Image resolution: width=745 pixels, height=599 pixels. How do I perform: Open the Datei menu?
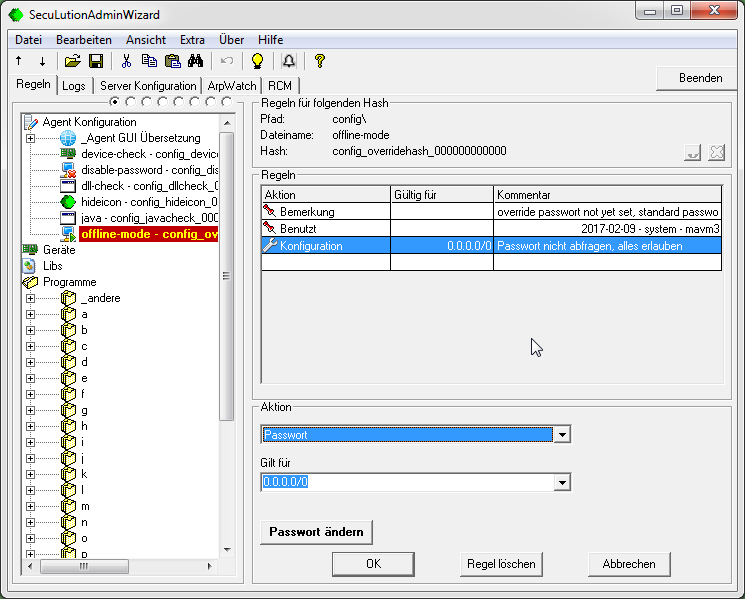pyautogui.click(x=29, y=40)
